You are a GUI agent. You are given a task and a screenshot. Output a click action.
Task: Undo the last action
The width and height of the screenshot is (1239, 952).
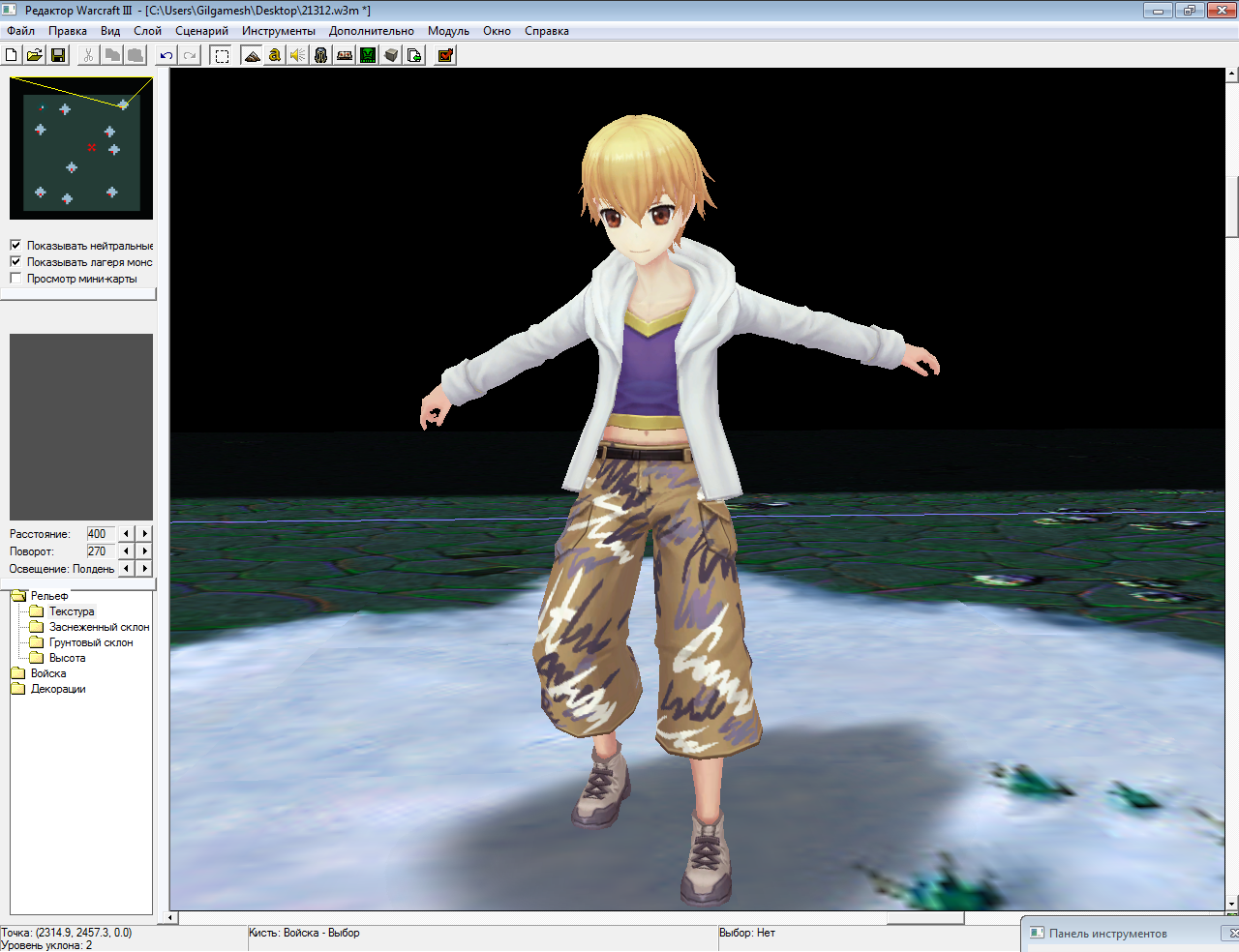(x=166, y=55)
